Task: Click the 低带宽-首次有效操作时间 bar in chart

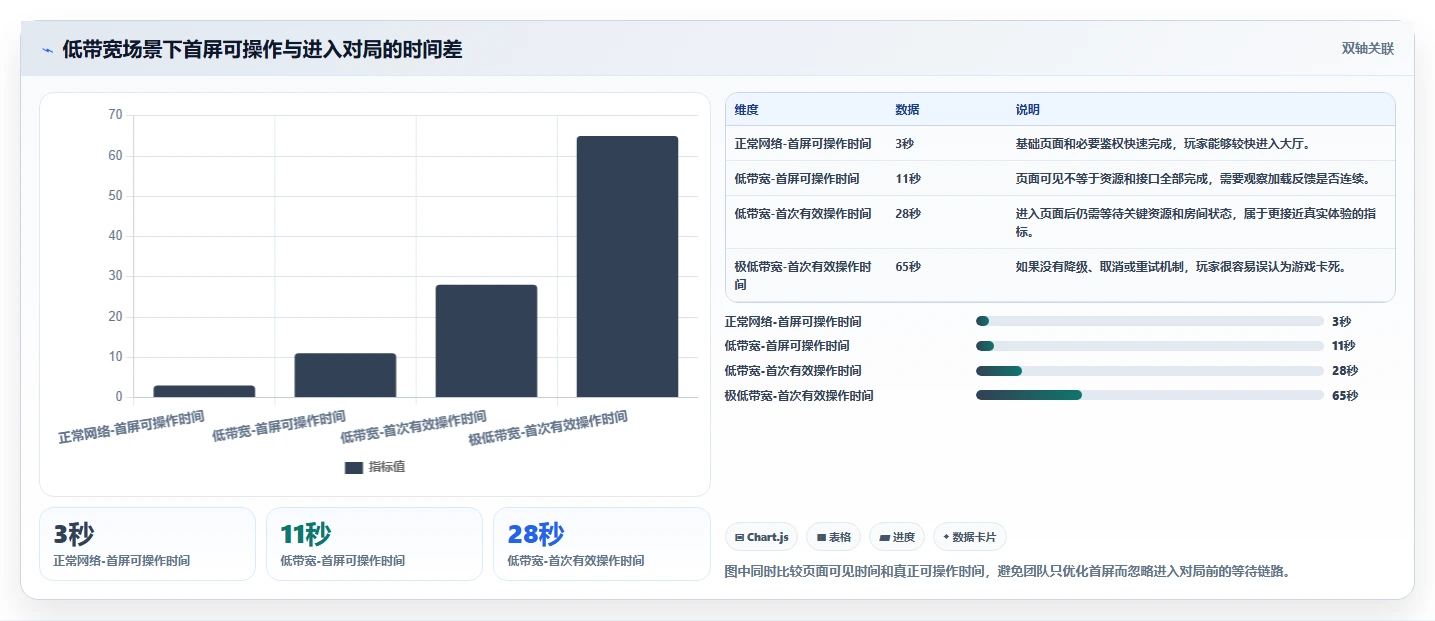Action: [486, 341]
